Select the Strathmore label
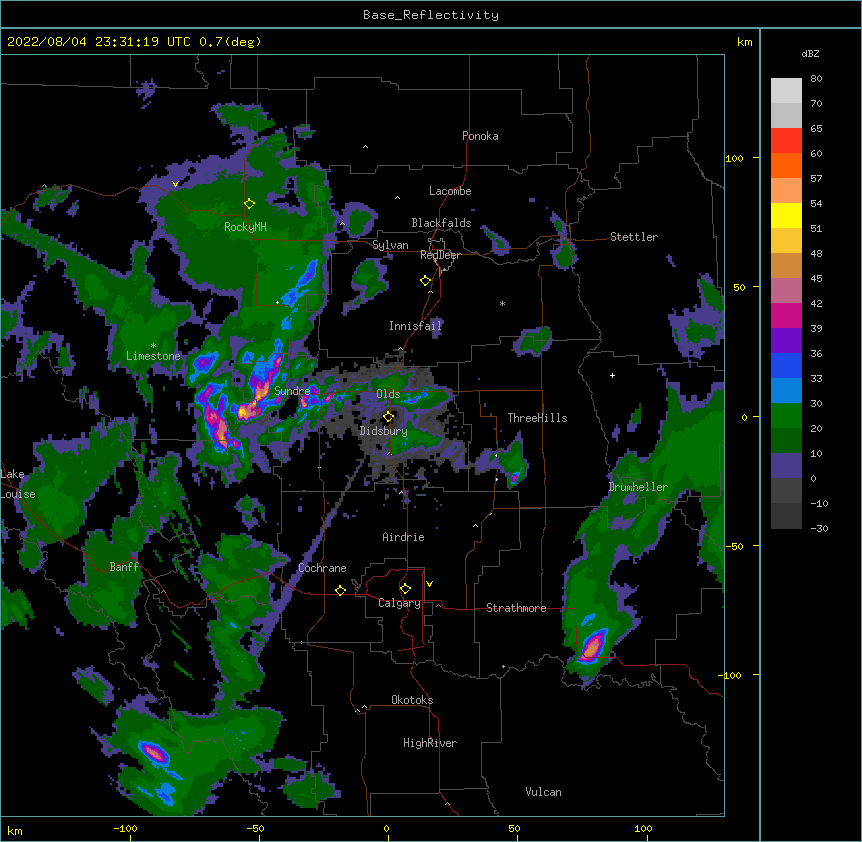The height and width of the screenshot is (842, 862). pos(516,608)
